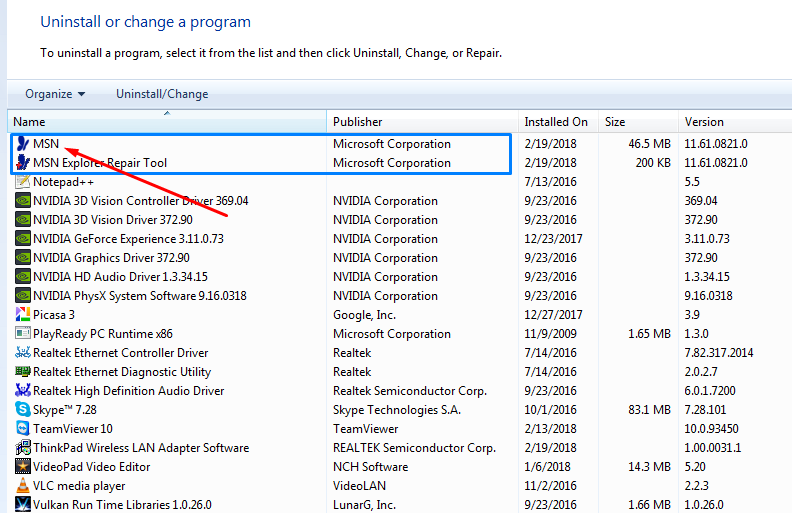This screenshot has height=513, width=792.
Task: Click the 14.3 MB size cell
Action: pyautogui.click(x=650, y=467)
